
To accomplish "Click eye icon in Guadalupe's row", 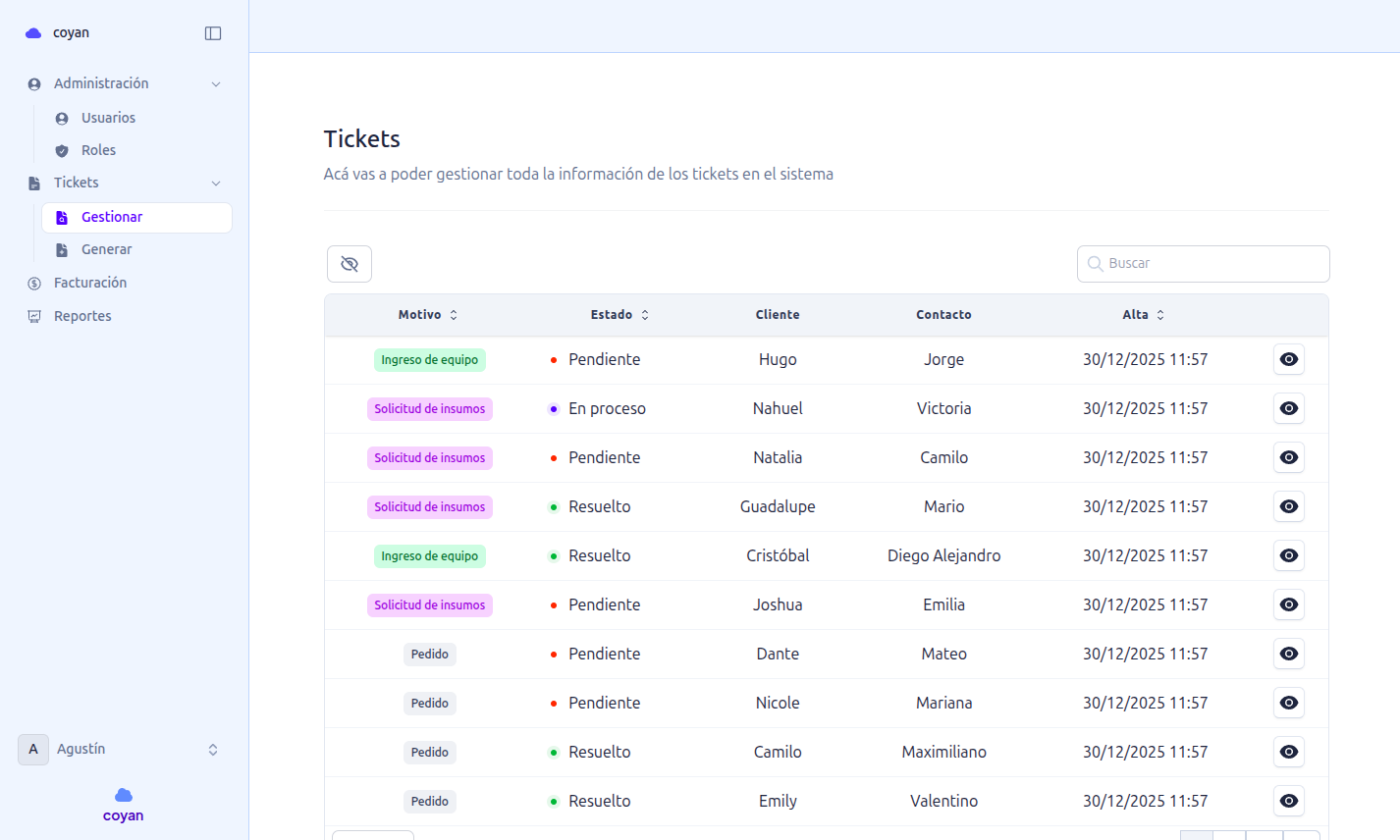I will (x=1288, y=507).
